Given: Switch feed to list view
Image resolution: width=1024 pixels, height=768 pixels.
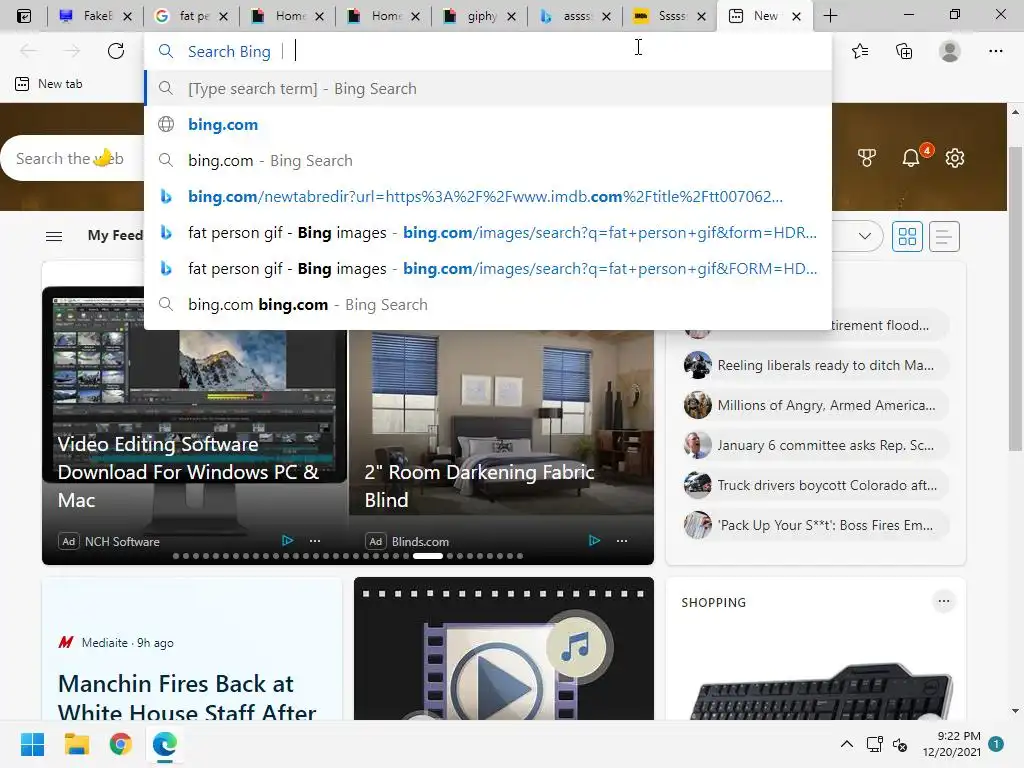Looking at the screenshot, I should pos(944,236).
